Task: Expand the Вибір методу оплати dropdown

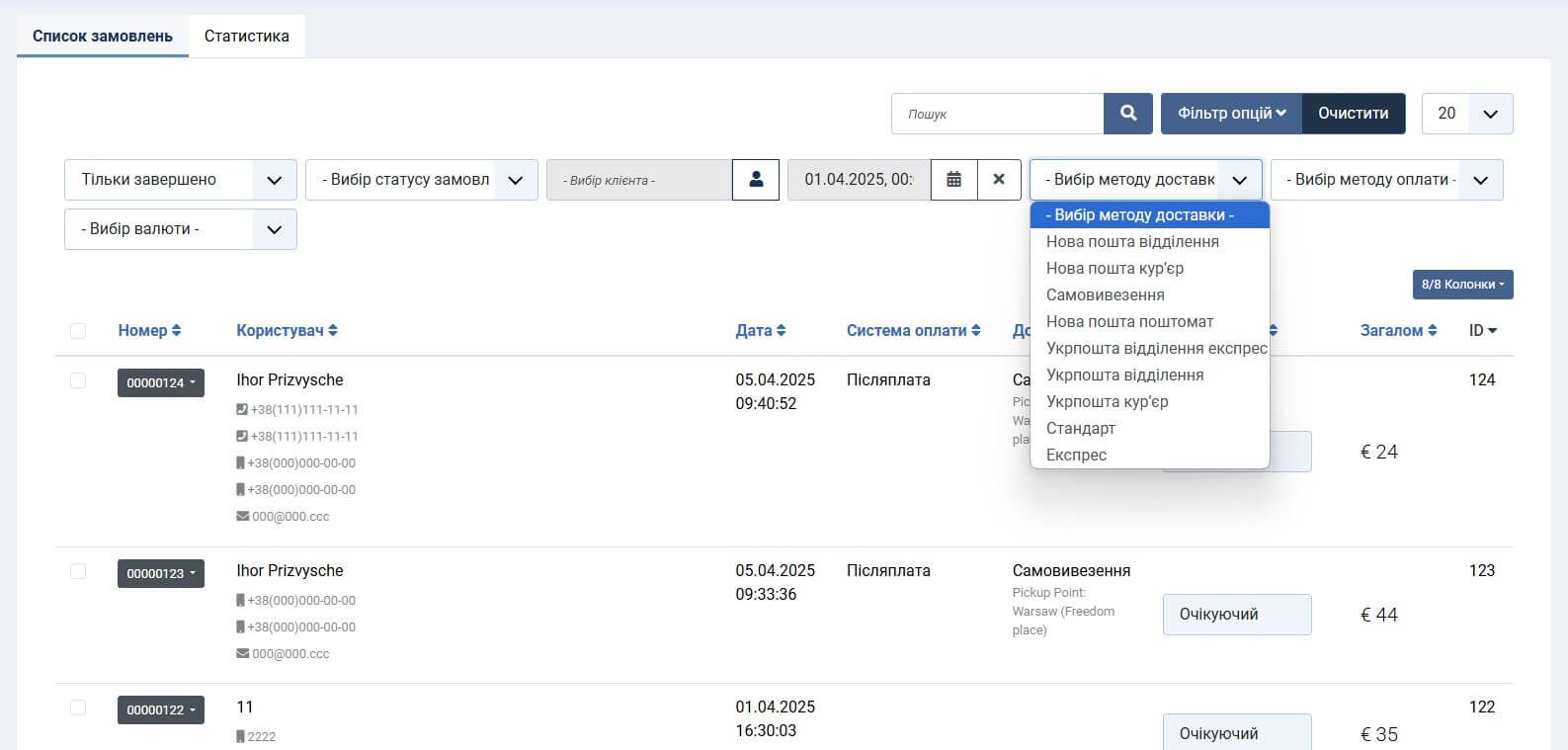Action: pyautogui.click(x=1386, y=180)
